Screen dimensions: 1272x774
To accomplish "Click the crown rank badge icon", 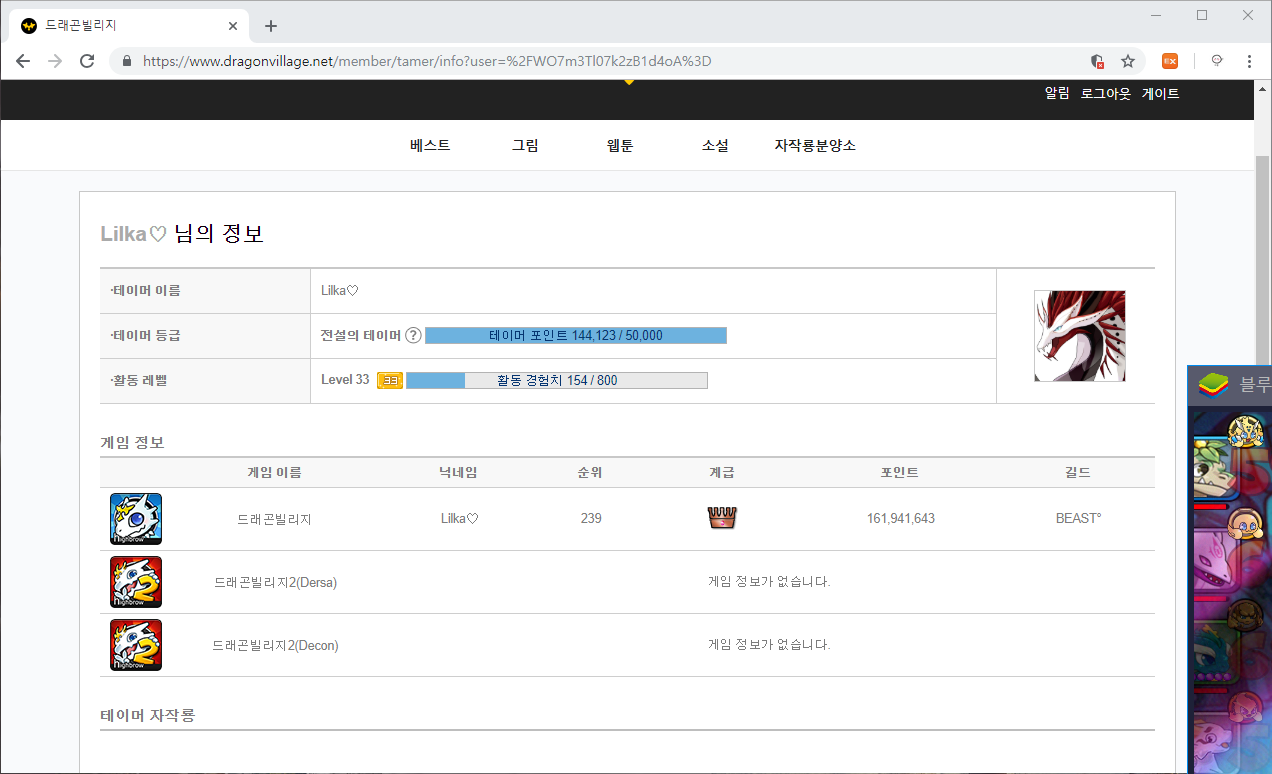I will (x=721, y=518).
